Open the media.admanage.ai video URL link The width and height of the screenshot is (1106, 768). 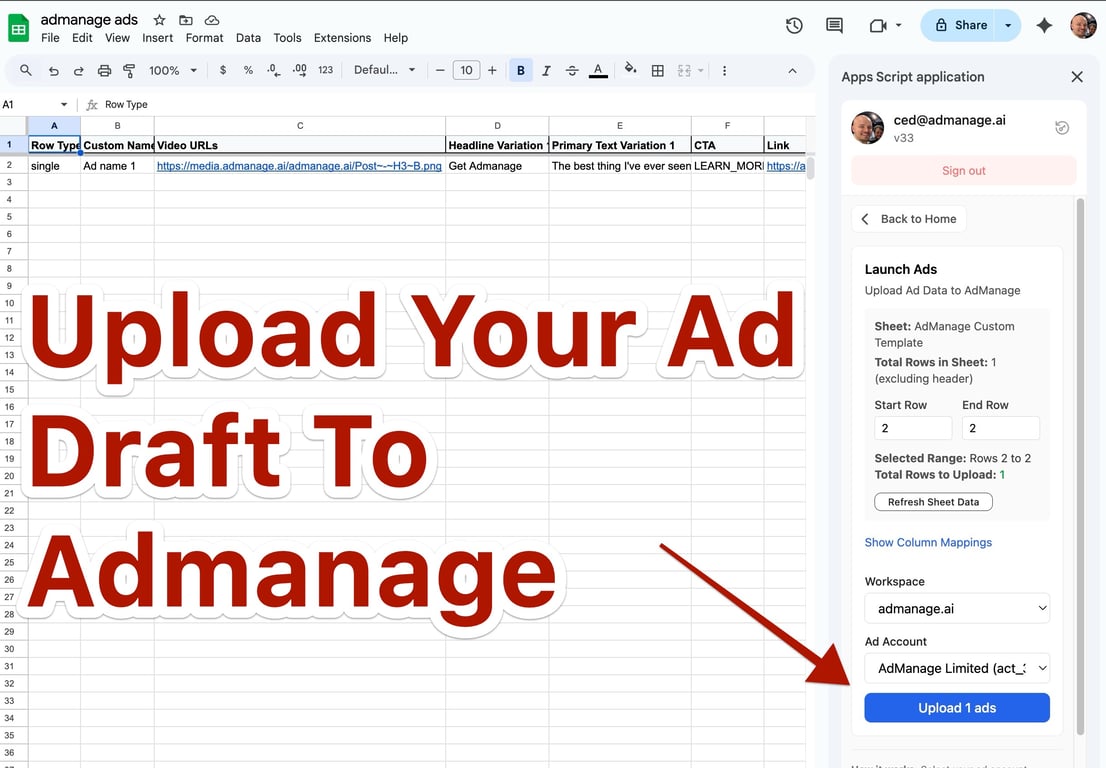(x=299, y=166)
